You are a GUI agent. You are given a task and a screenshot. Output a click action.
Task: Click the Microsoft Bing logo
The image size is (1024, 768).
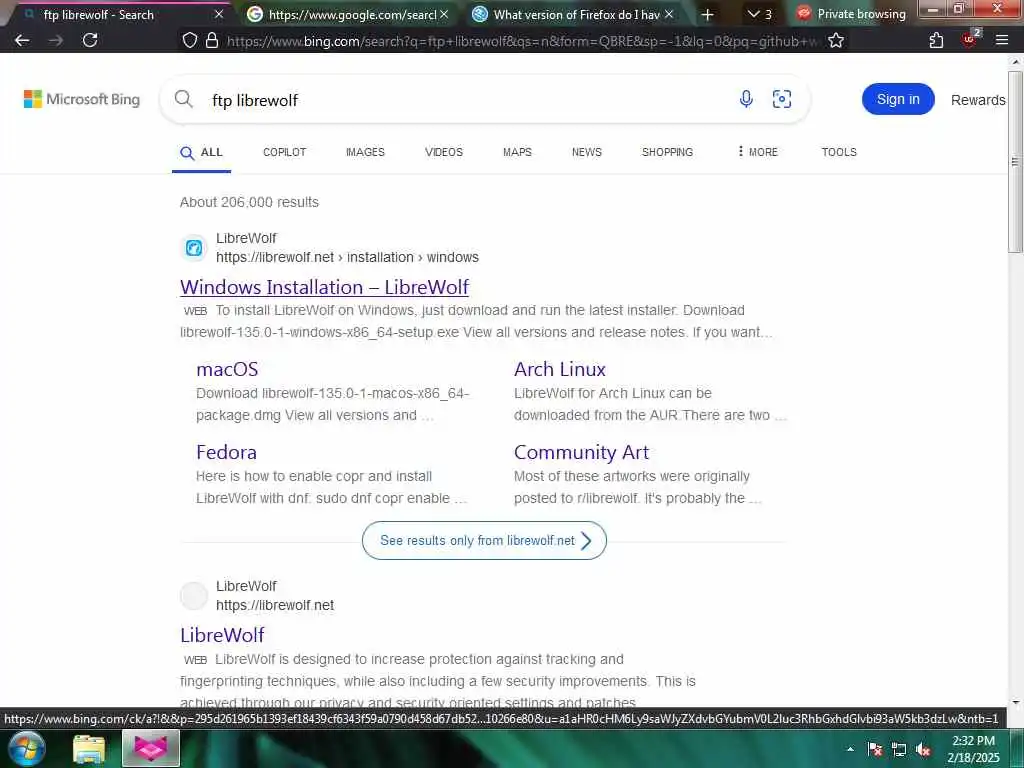coord(82,99)
